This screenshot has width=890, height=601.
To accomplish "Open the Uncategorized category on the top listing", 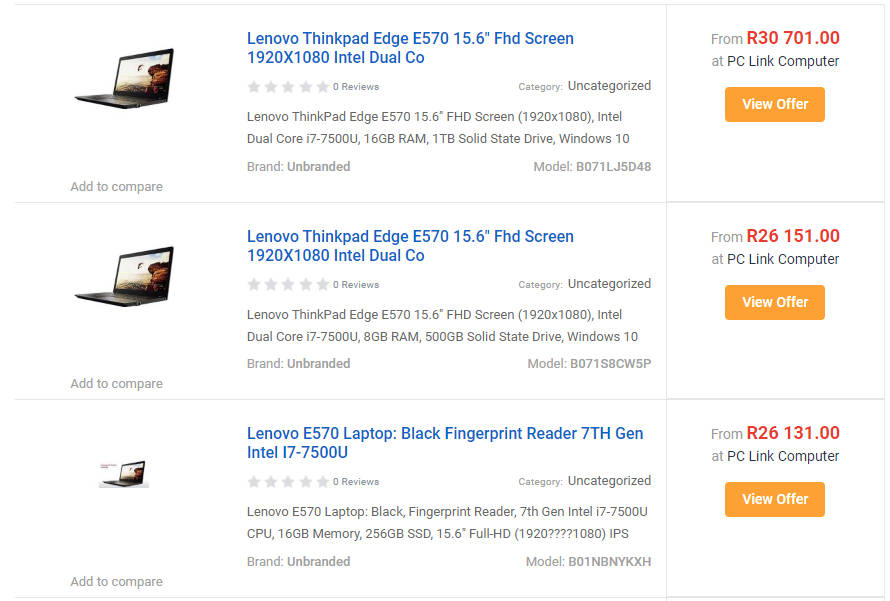I will 609,86.
